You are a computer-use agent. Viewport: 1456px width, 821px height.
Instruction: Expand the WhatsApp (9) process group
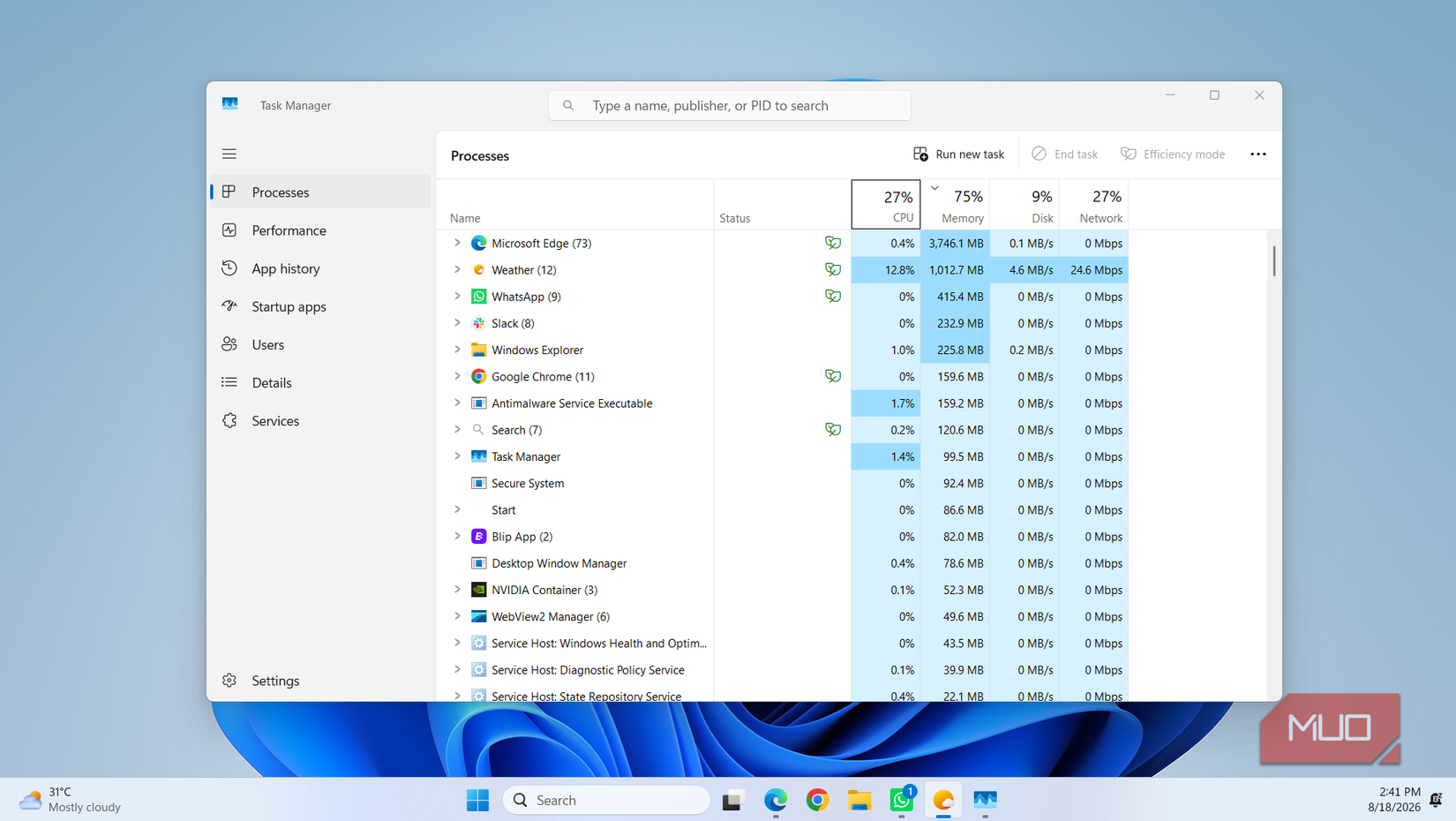(457, 296)
